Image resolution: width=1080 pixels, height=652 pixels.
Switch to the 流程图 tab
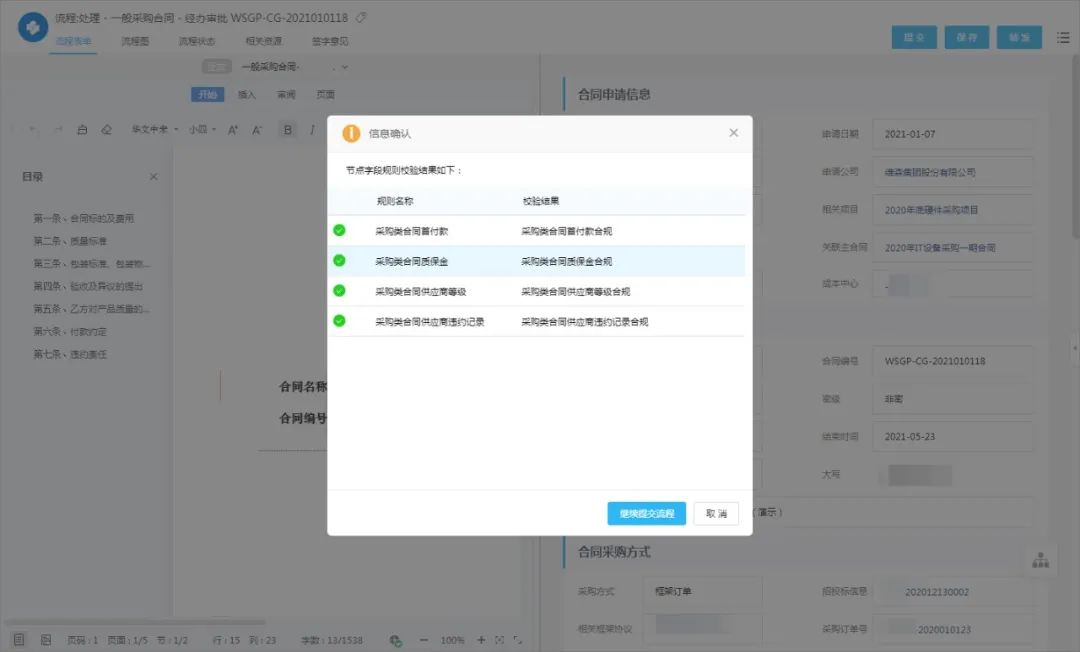click(x=135, y=41)
